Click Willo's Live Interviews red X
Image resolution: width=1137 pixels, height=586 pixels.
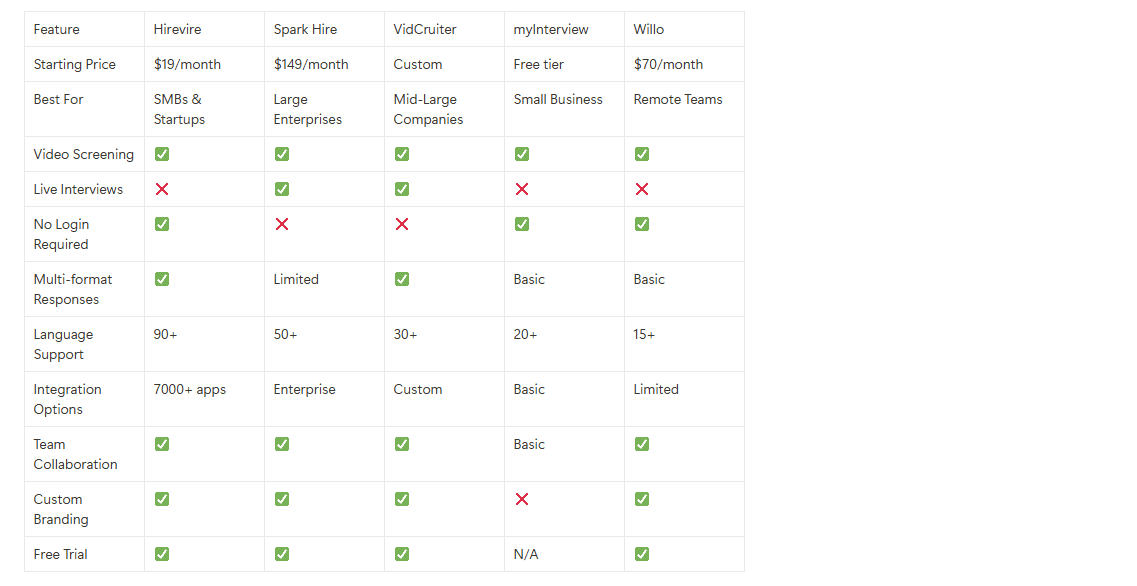[x=642, y=189]
